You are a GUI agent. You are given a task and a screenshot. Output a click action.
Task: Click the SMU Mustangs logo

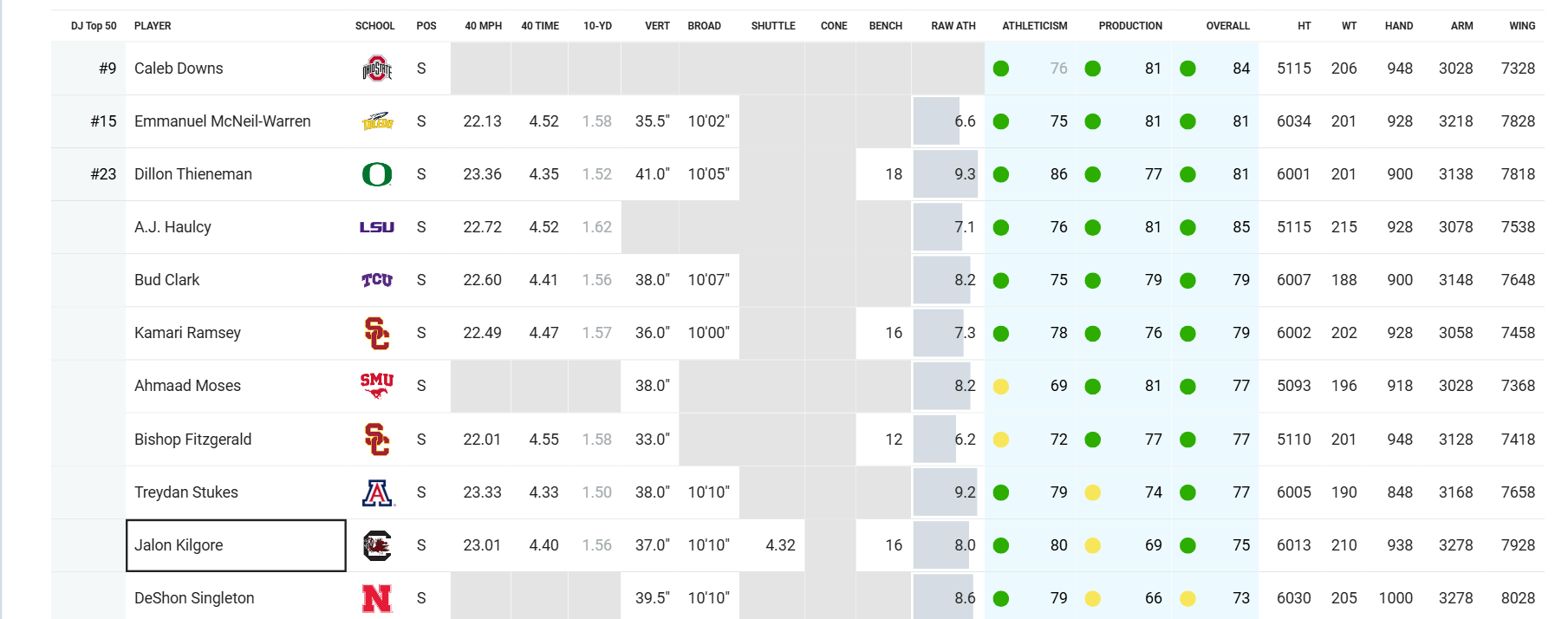click(x=377, y=385)
